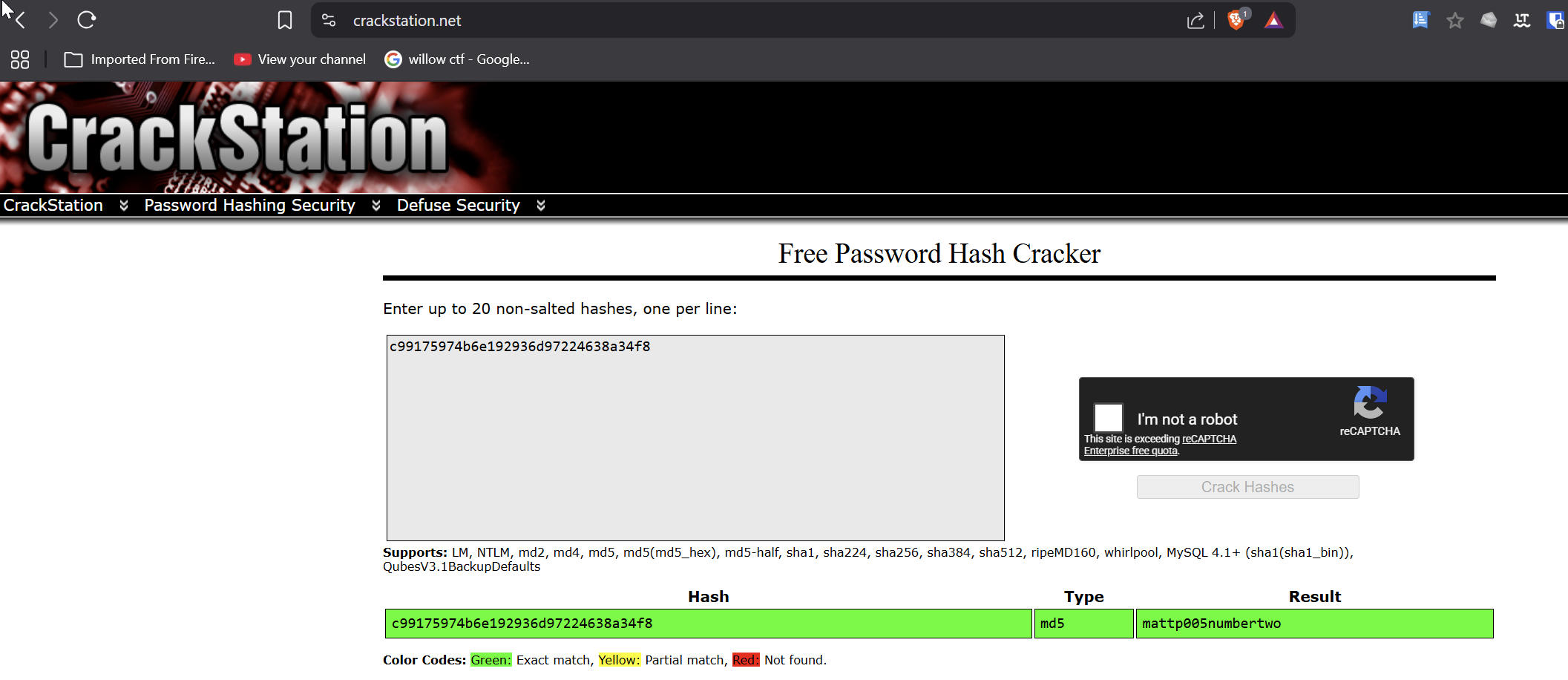Open the blue reader extension icon
The image size is (1568, 680).
(1420, 20)
